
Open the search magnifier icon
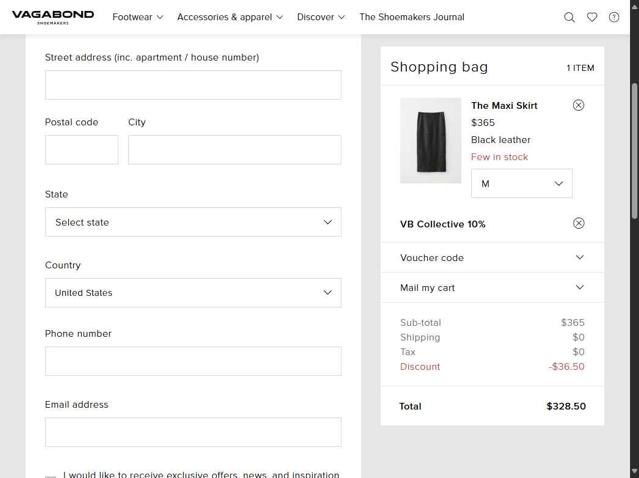coord(569,17)
